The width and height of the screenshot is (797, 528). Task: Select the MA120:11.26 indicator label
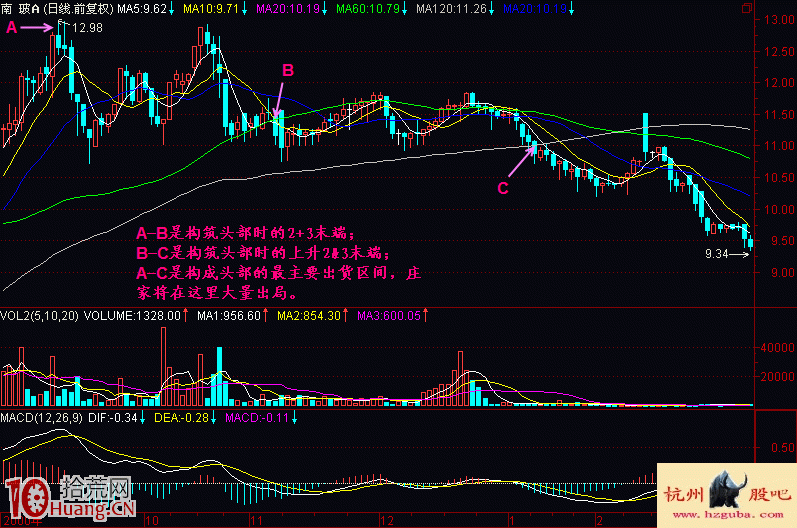click(451, 9)
